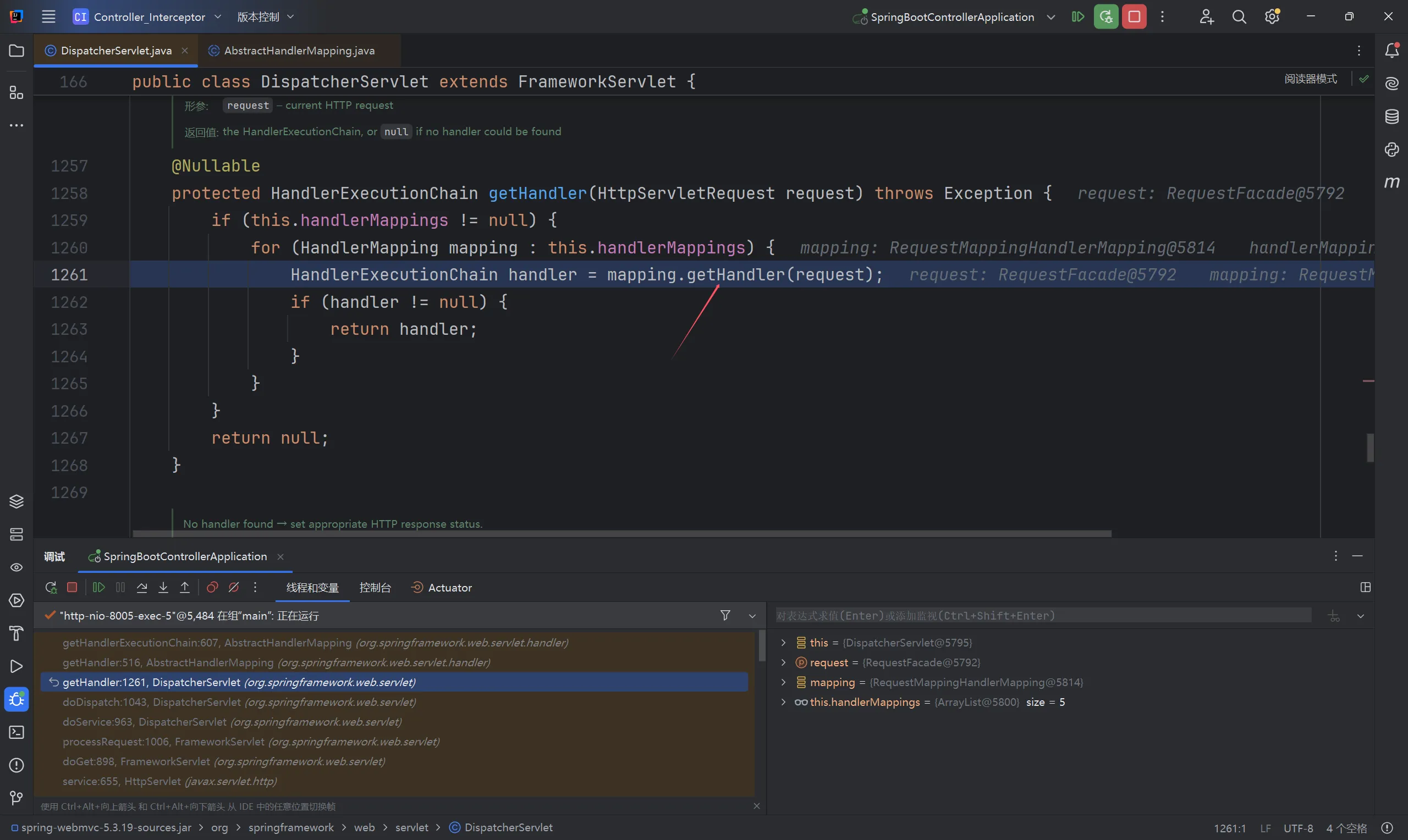1408x840 pixels.
Task: Open Controller_Interceptor project dropdown
Action: (147, 17)
